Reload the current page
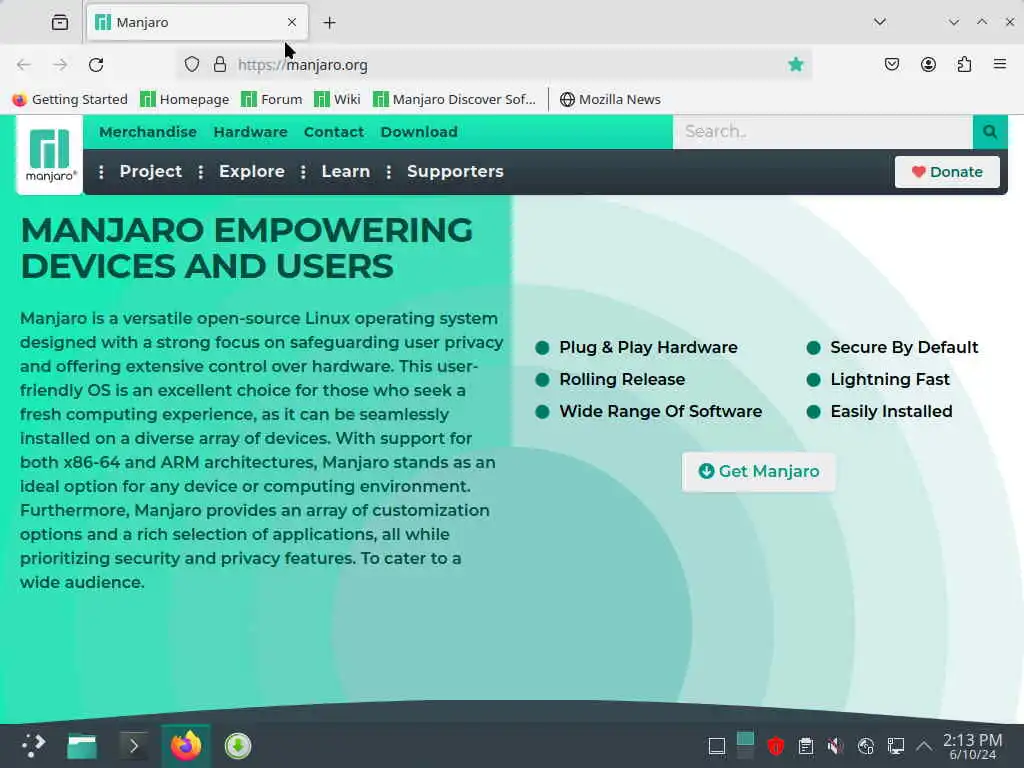This screenshot has height=768, width=1024. [x=96, y=65]
